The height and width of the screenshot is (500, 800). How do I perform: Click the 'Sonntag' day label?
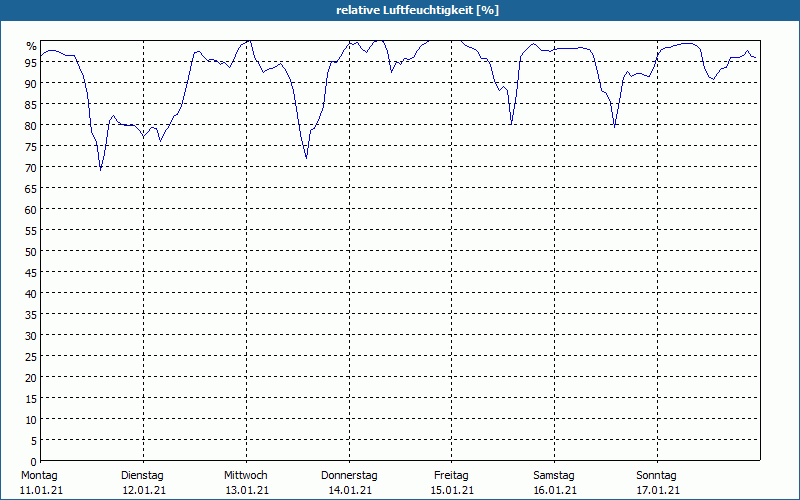click(657, 475)
